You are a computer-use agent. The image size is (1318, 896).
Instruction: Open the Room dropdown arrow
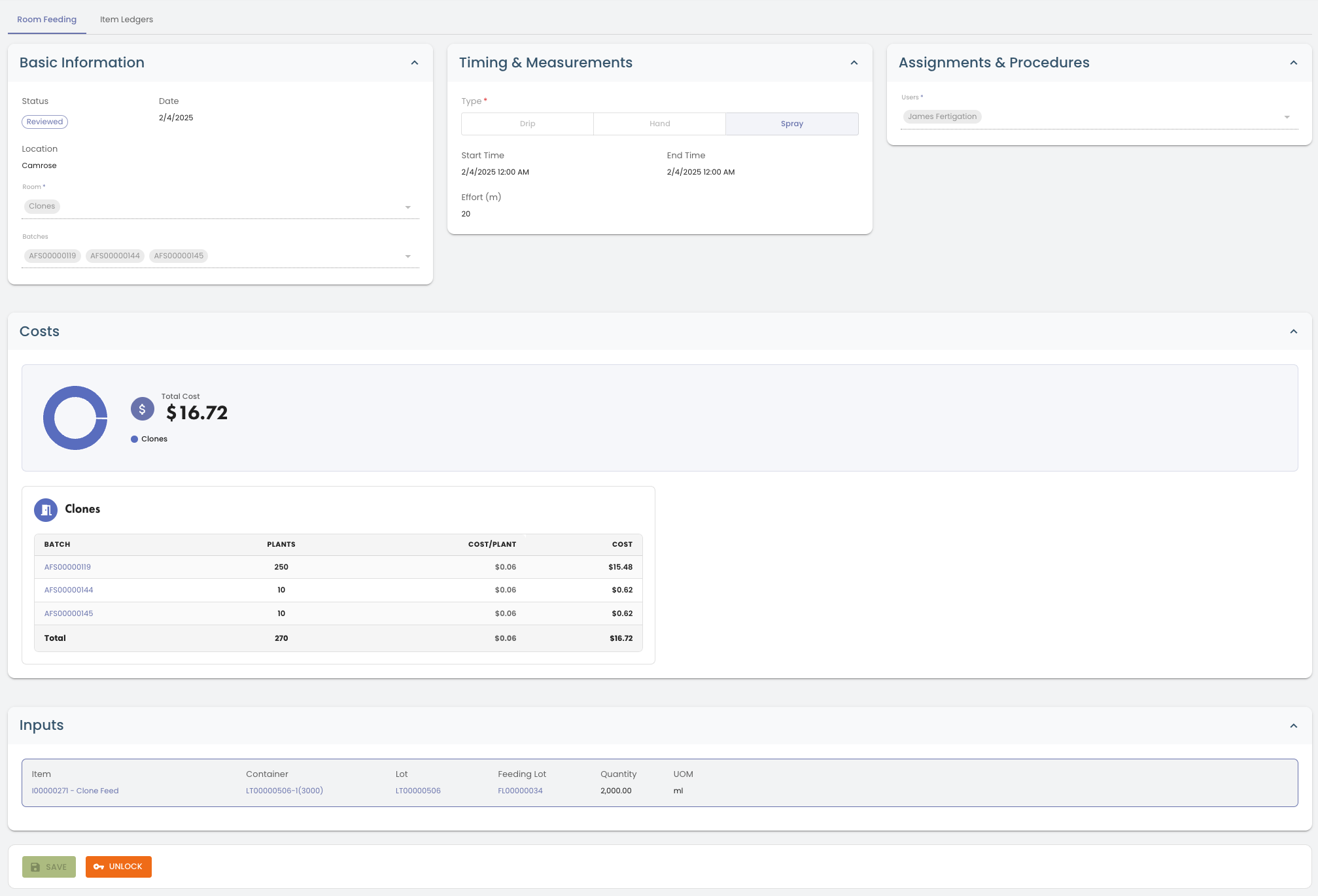tap(408, 207)
